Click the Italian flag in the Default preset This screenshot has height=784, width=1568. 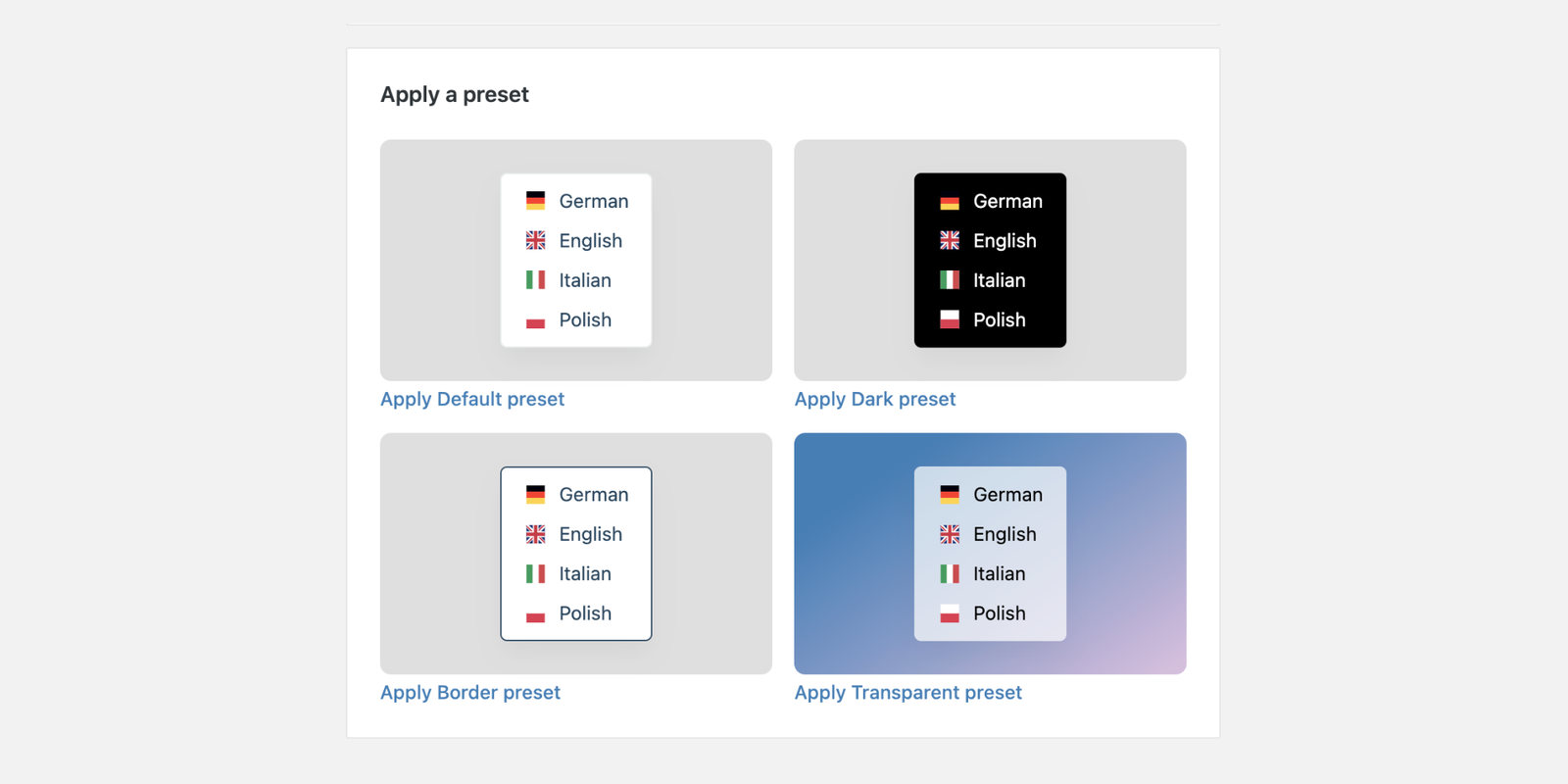535,279
